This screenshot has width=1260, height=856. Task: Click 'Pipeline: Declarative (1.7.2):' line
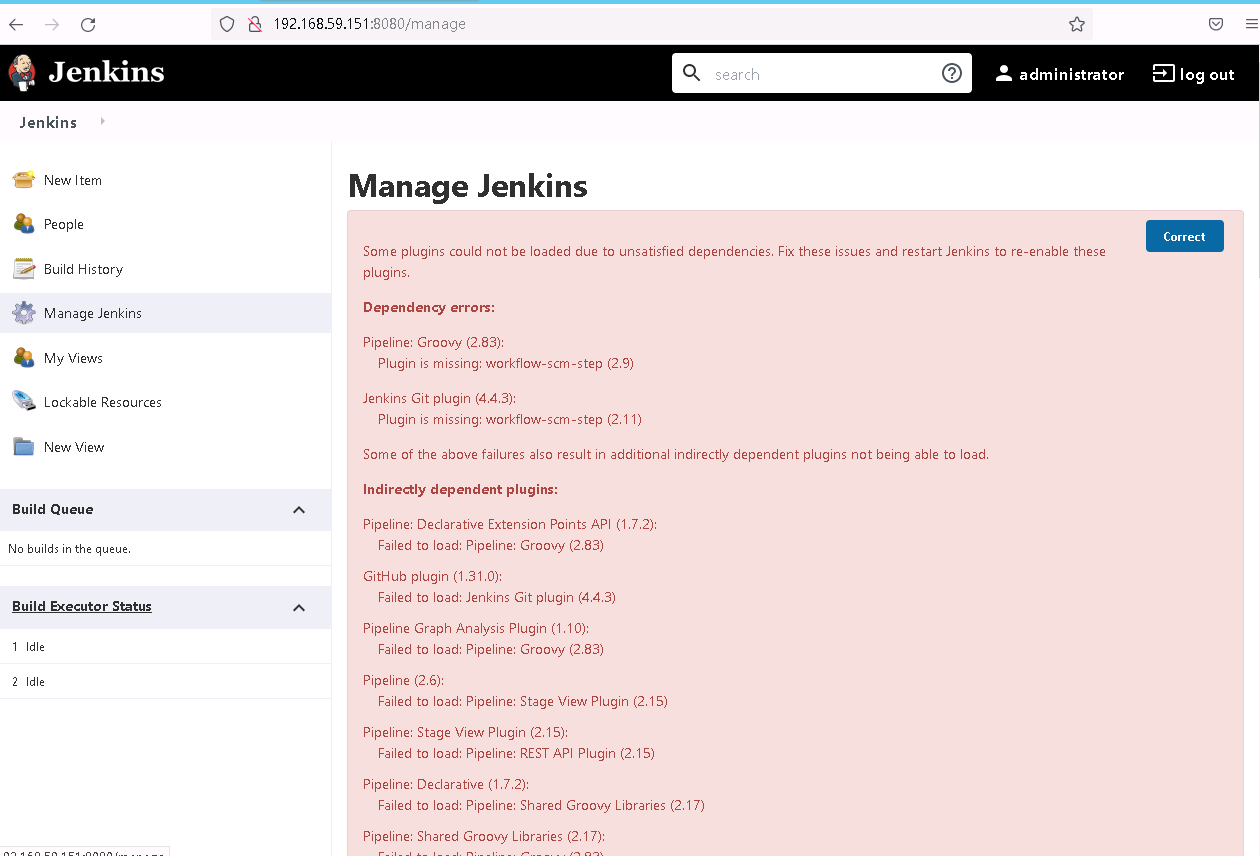point(446,784)
